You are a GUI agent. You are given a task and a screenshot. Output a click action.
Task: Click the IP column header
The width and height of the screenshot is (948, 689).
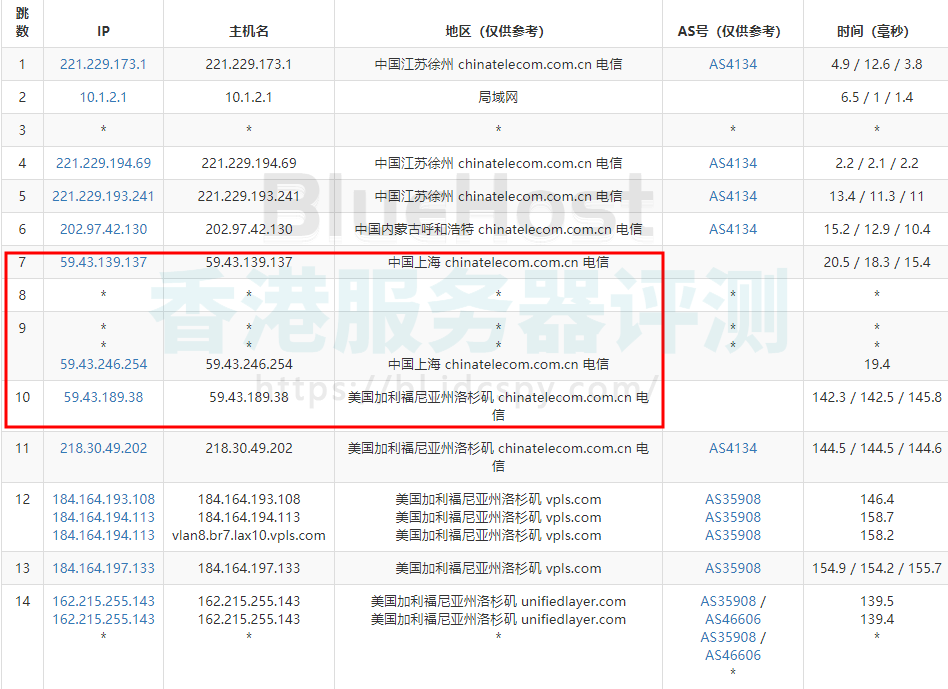coord(103,31)
